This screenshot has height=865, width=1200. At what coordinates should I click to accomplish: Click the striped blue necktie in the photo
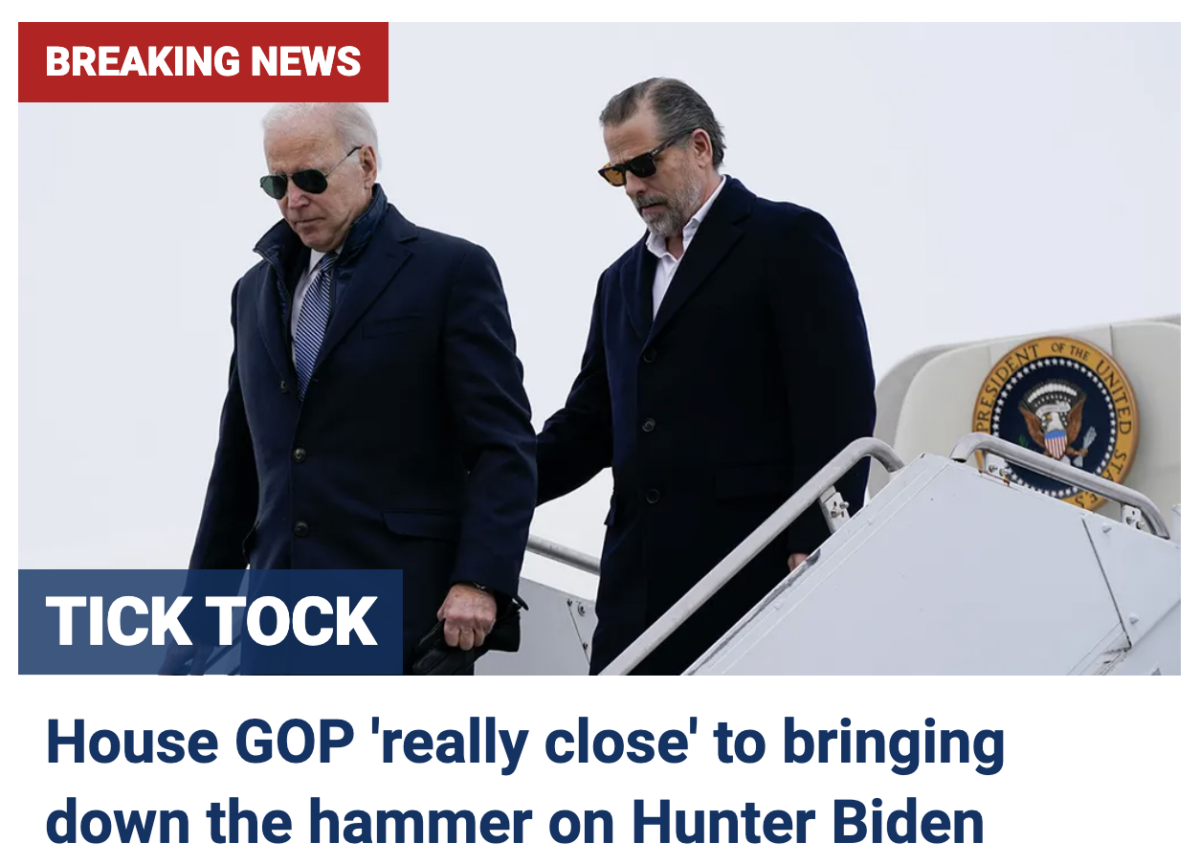click(314, 318)
